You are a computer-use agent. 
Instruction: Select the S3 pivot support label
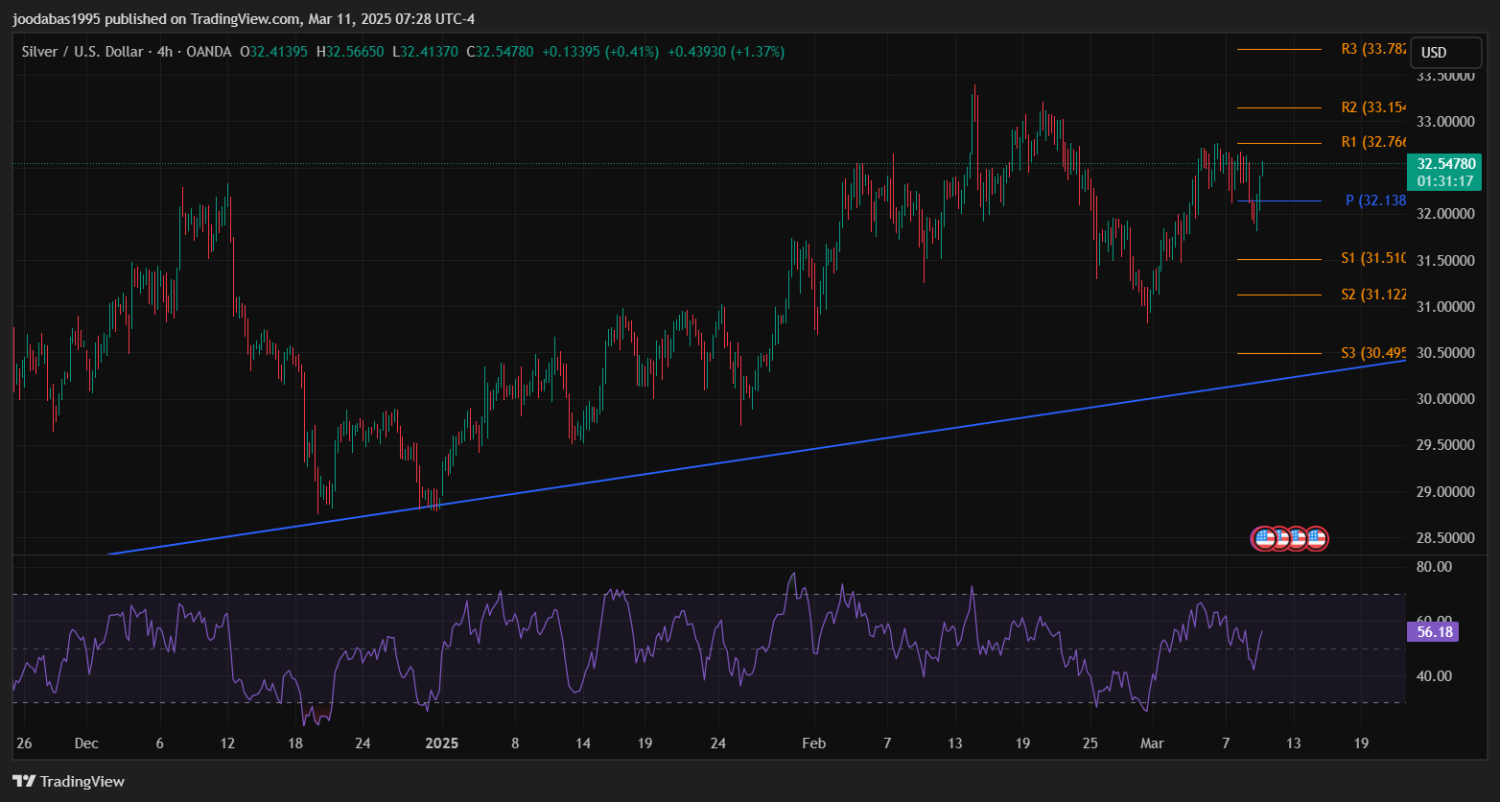1374,353
